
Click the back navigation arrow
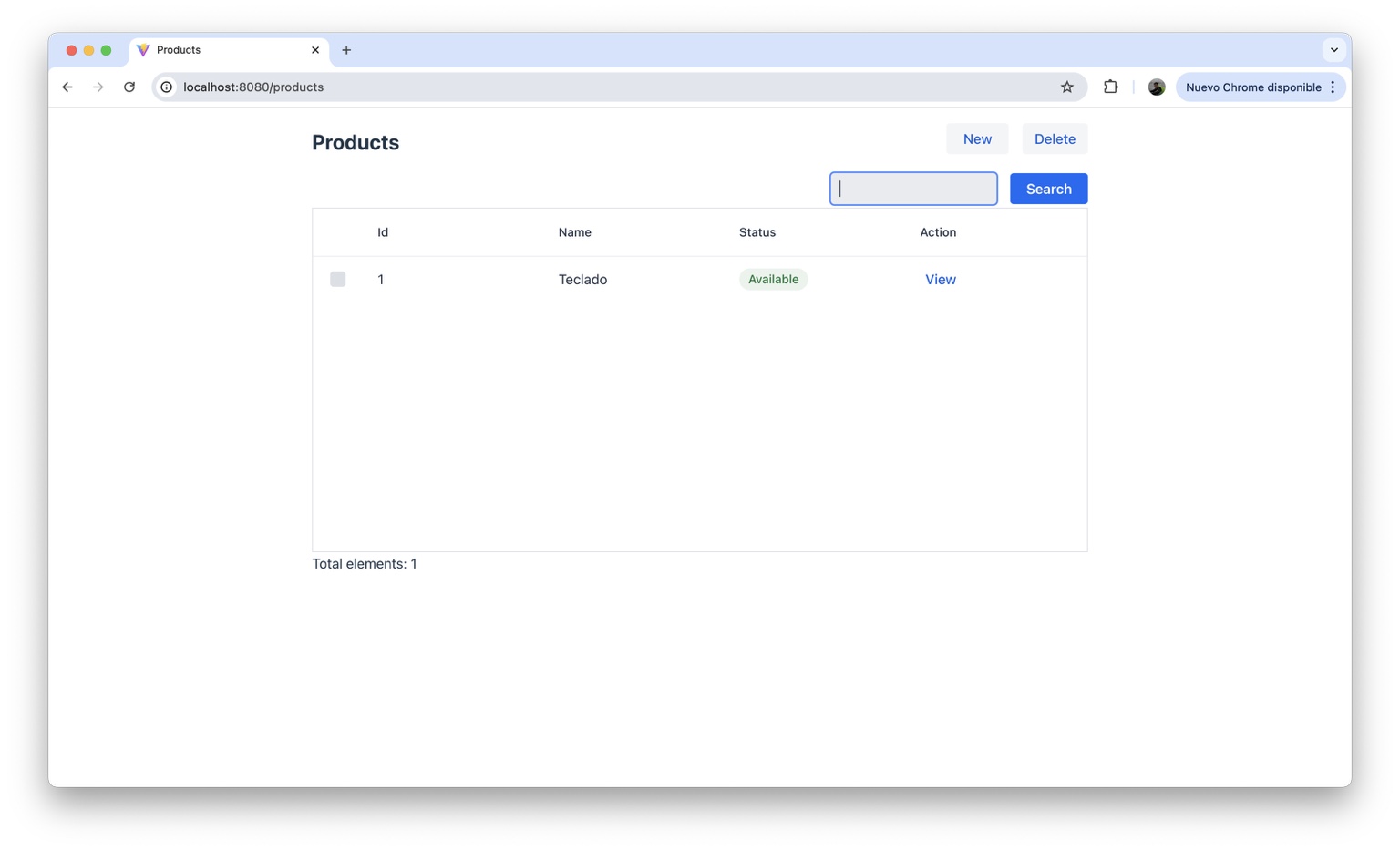pyautogui.click(x=67, y=87)
